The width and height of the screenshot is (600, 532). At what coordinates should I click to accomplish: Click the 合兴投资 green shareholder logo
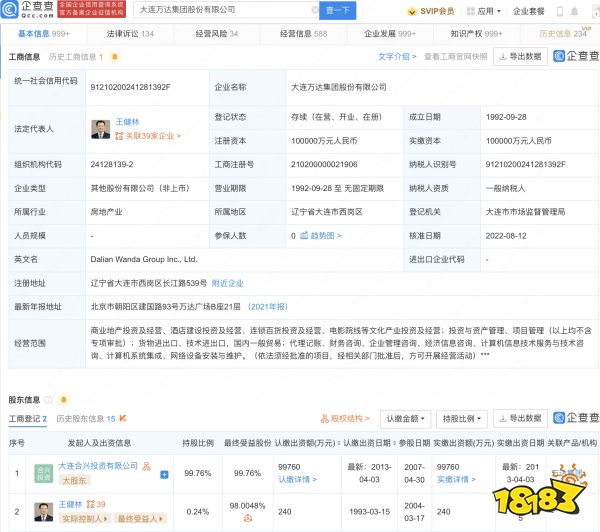(44, 473)
